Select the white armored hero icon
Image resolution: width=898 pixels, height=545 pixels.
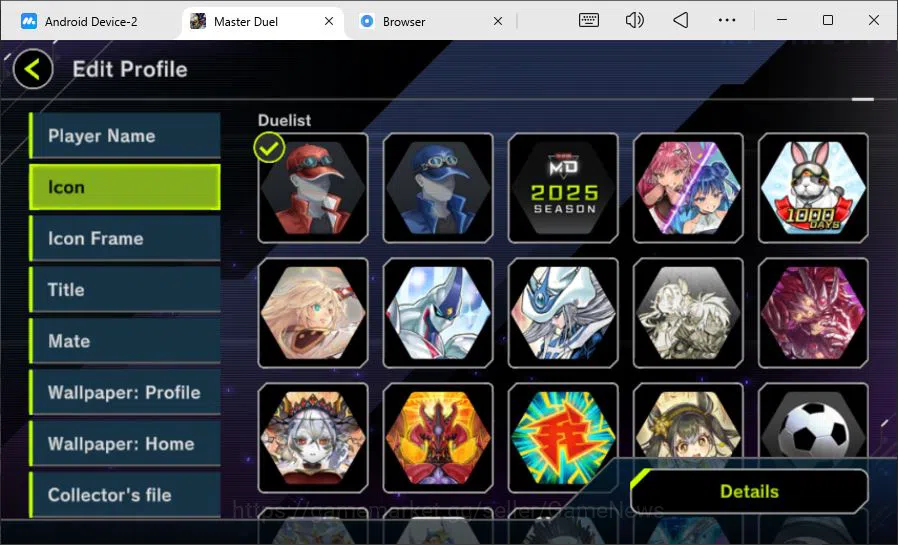click(x=438, y=313)
